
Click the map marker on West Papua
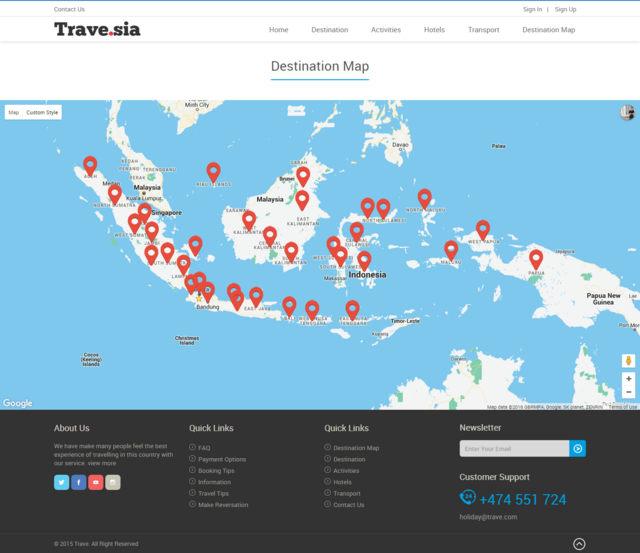[483, 230]
